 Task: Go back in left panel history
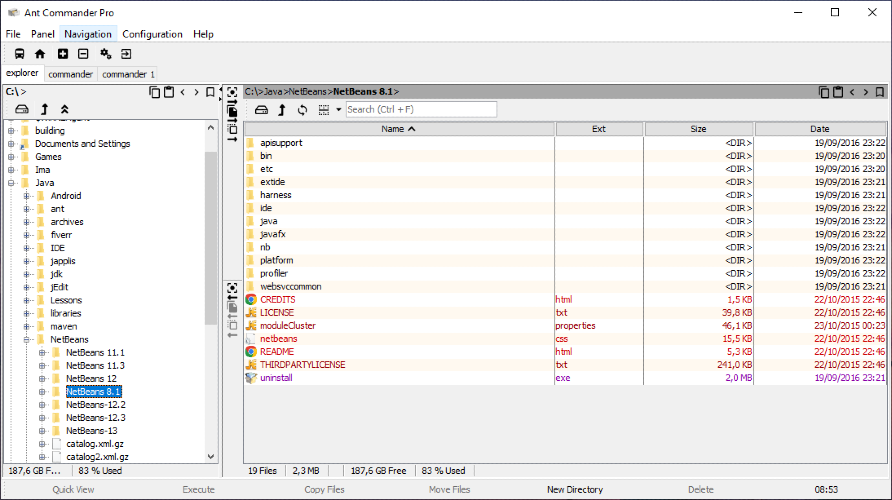click(x=183, y=92)
